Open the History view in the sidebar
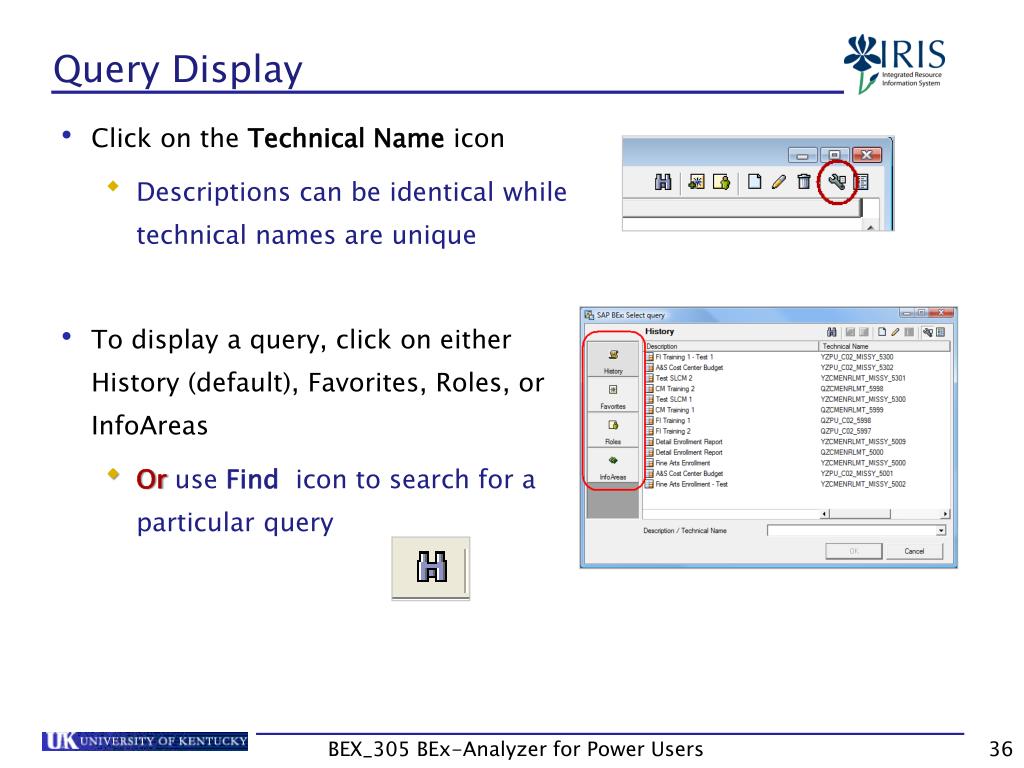The height and width of the screenshot is (768, 1024). [x=613, y=360]
